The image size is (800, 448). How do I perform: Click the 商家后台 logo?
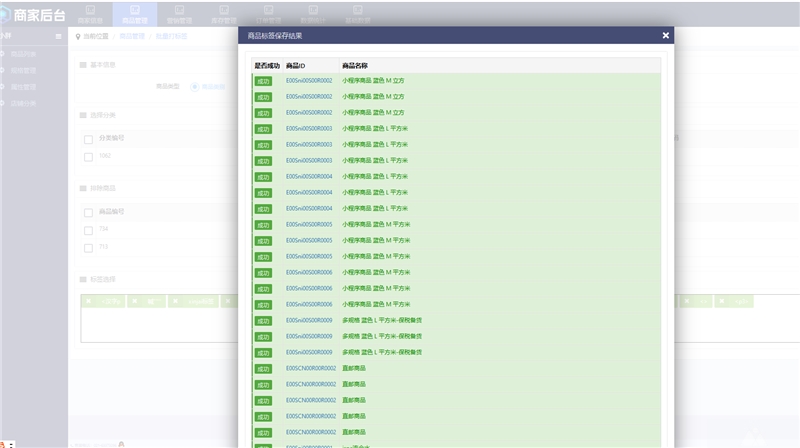(33, 15)
